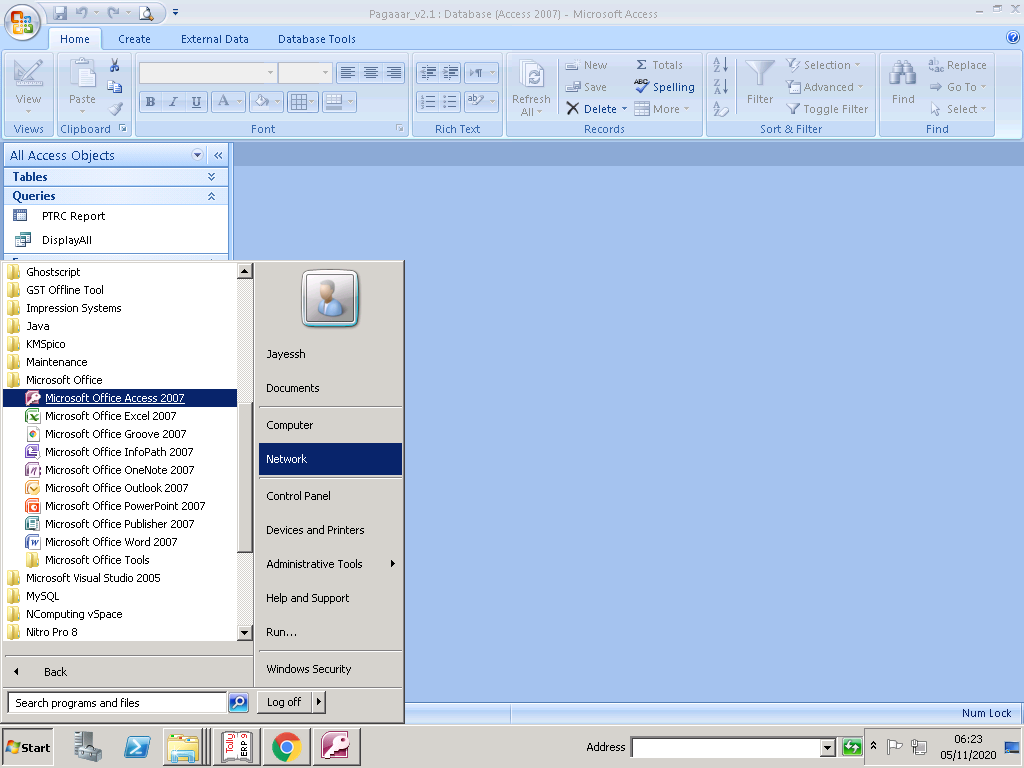Toggle Italic formatting
This screenshot has height=768, width=1024.
[x=173, y=101]
